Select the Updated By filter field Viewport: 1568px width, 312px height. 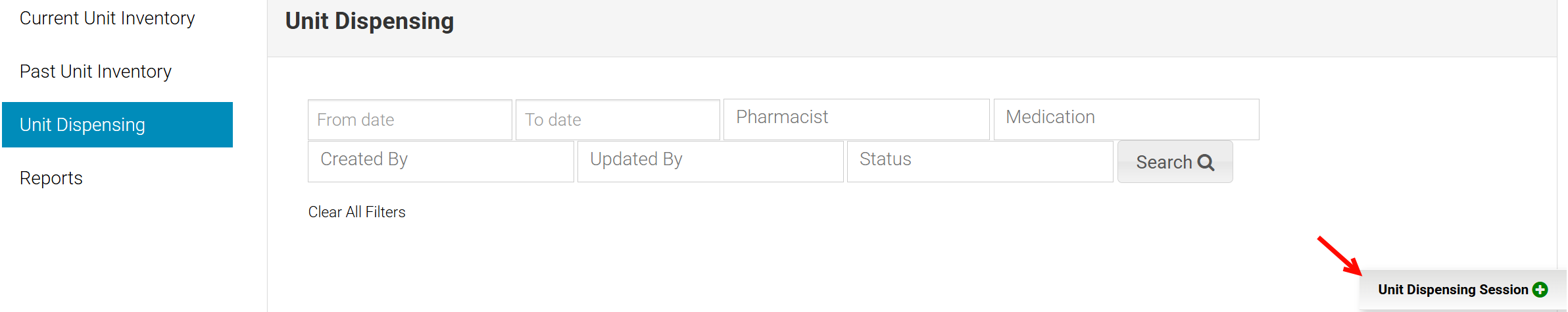pyautogui.click(x=710, y=161)
